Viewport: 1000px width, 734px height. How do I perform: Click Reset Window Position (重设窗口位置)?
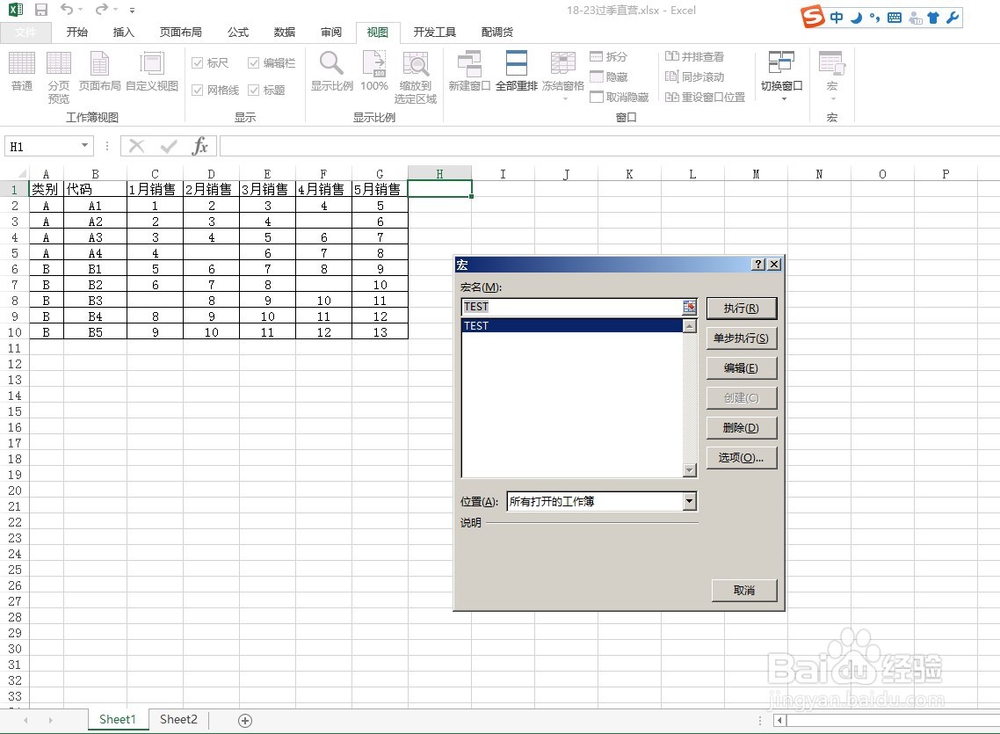(x=705, y=97)
